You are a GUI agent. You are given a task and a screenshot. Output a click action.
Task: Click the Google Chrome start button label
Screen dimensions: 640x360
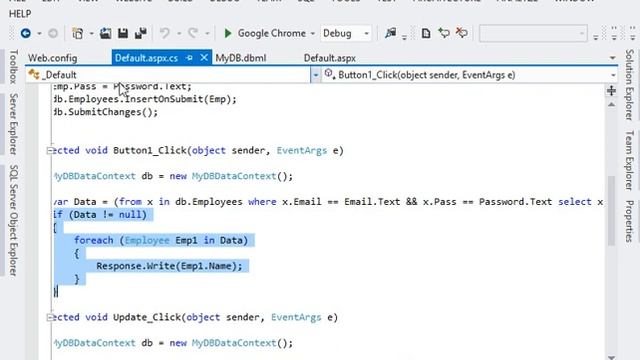pos(271,33)
